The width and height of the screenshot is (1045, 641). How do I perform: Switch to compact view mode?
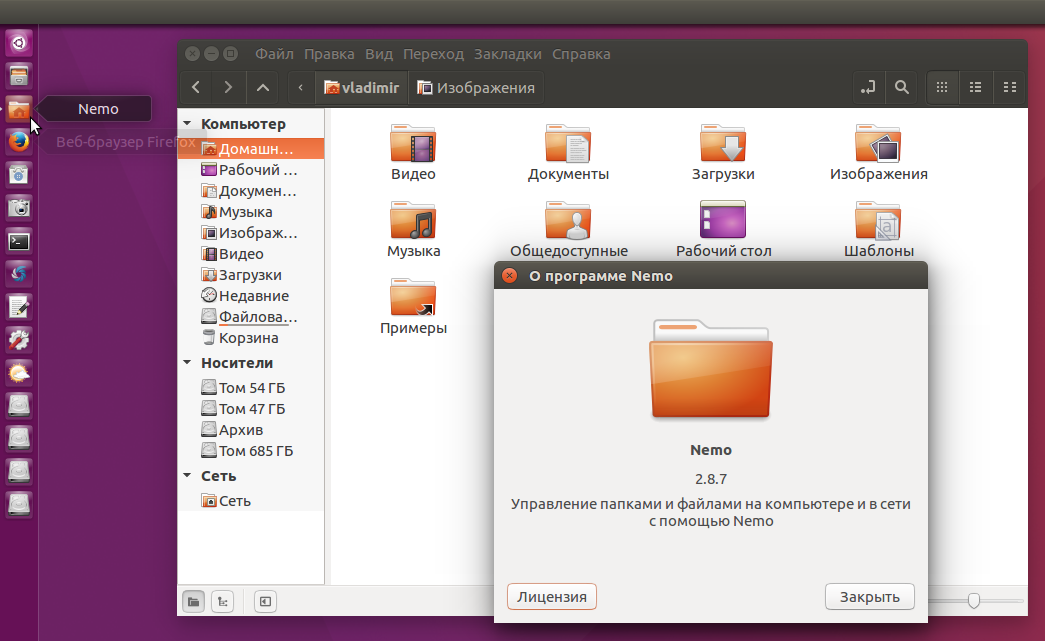point(1010,87)
